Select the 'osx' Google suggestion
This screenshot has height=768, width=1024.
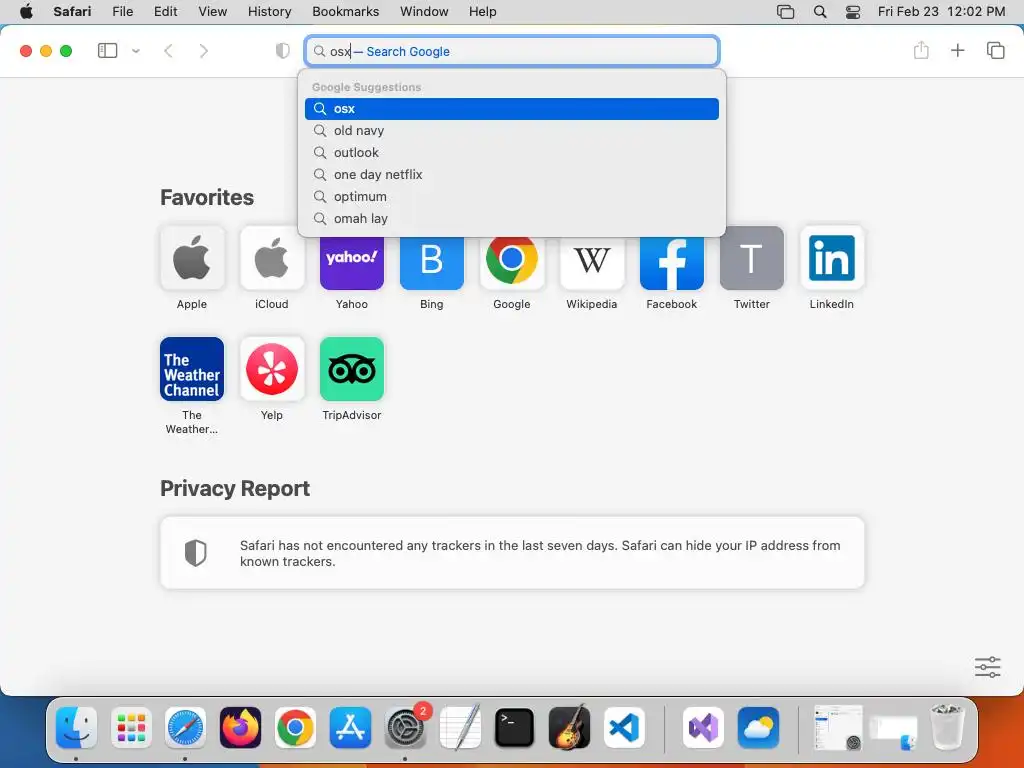[x=512, y=109]
